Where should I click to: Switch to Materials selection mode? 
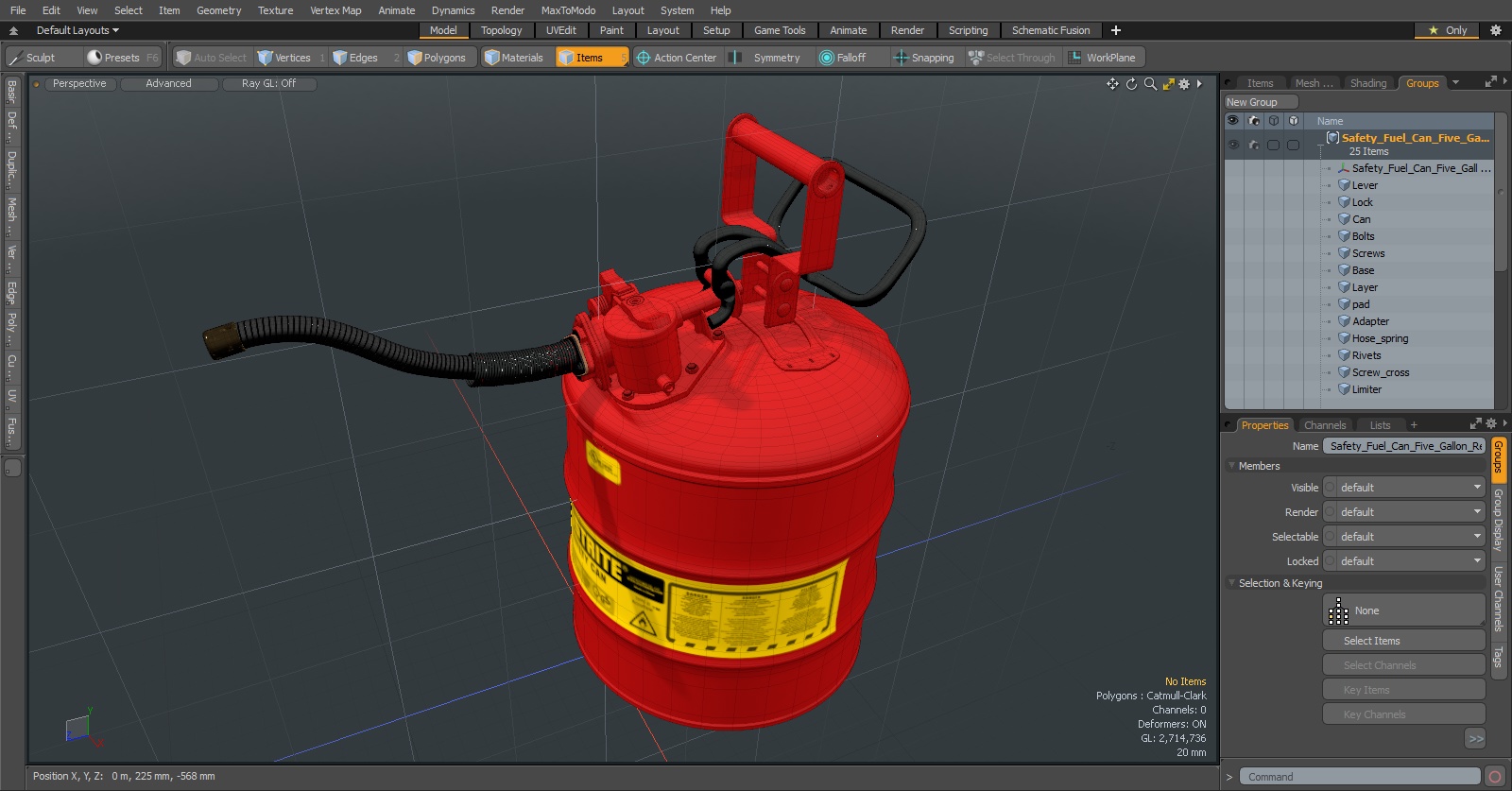(x=515, y=58)
